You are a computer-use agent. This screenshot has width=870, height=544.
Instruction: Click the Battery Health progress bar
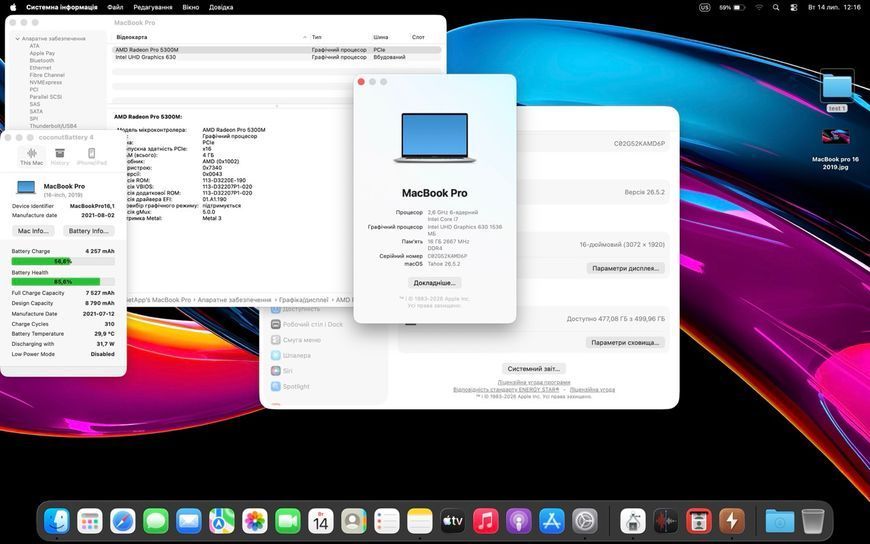point(63,282)
